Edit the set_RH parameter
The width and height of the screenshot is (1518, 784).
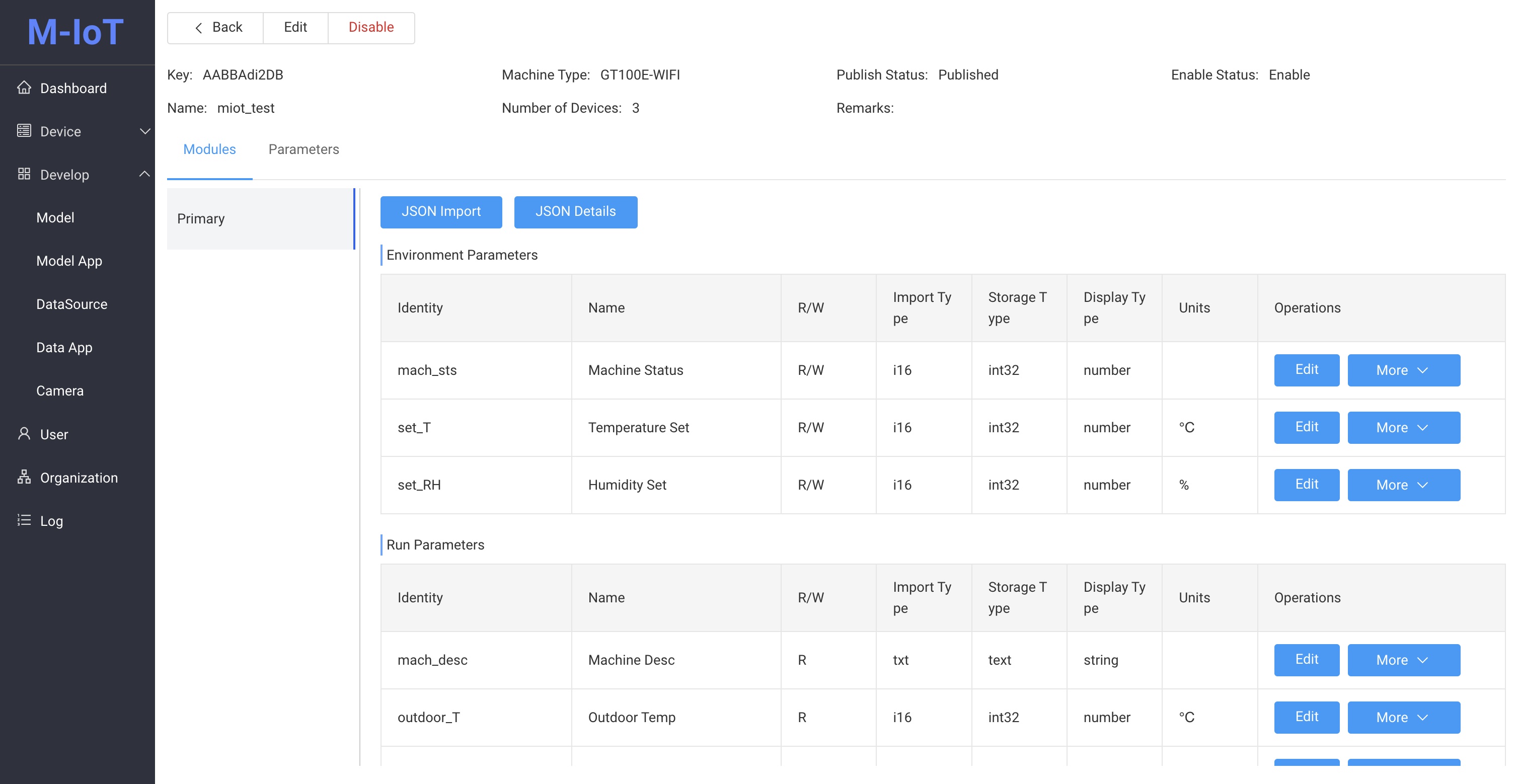coord(1307,485)
